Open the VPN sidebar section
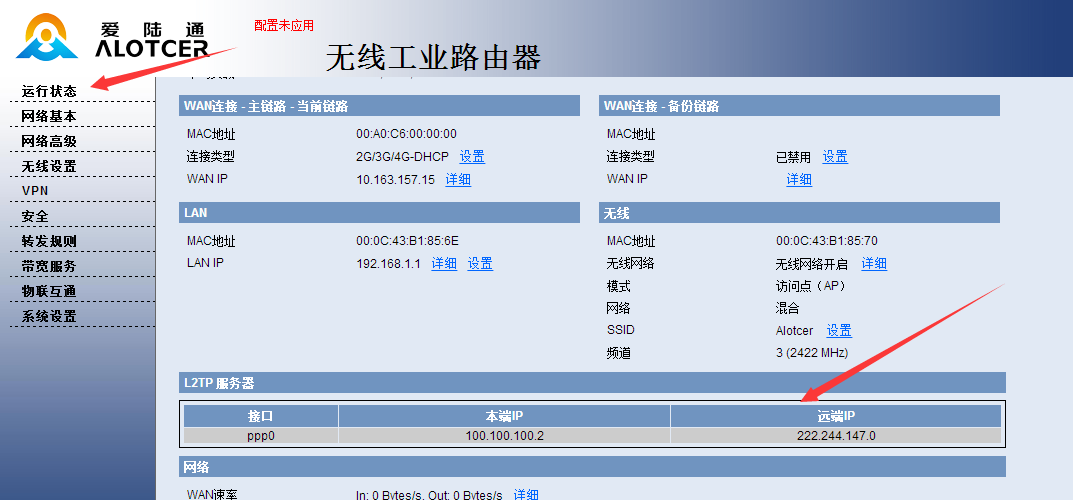Image resolution: width=1073 pixels, height=500 pixels. pyautogui.click(x=35, y=191)
